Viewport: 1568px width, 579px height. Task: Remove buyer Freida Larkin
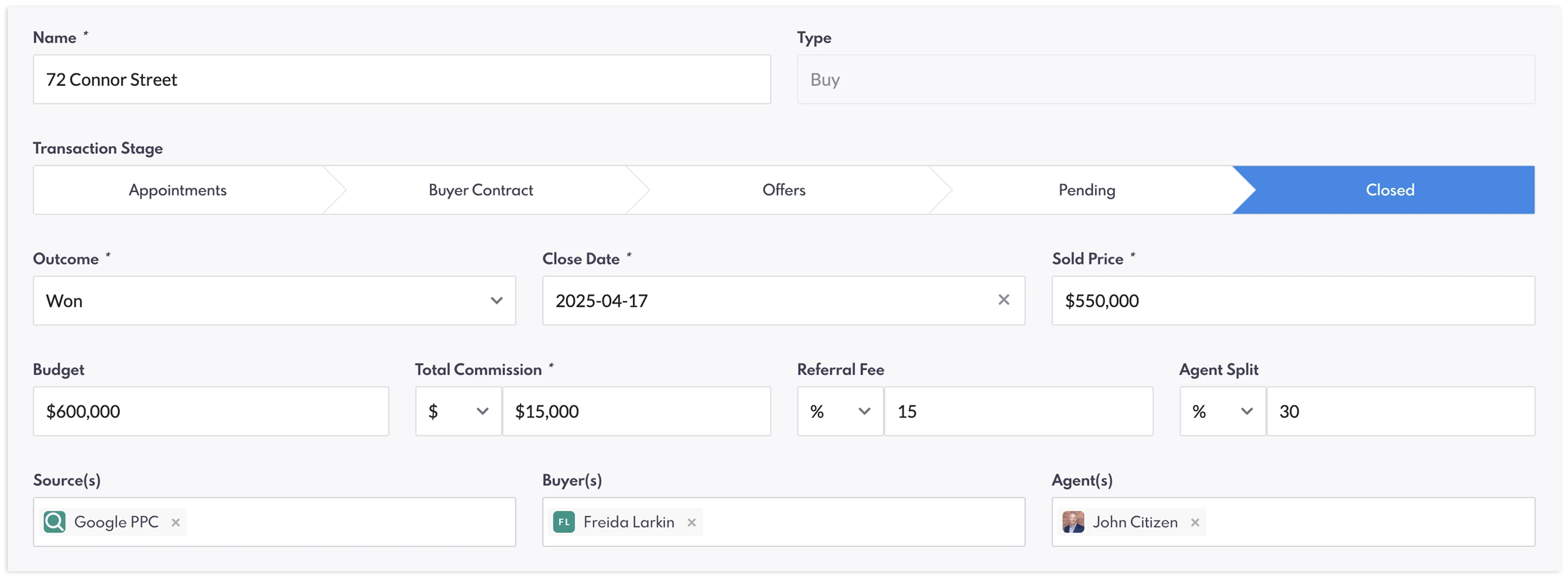pos(691,522)
